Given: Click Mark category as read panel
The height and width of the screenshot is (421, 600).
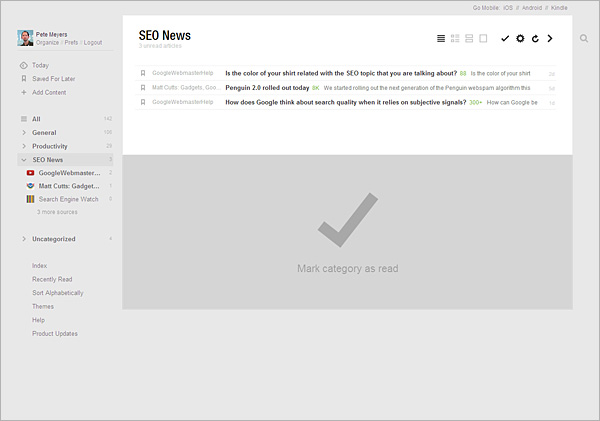Looking at the screenshot, I should [x=347, y=232].
